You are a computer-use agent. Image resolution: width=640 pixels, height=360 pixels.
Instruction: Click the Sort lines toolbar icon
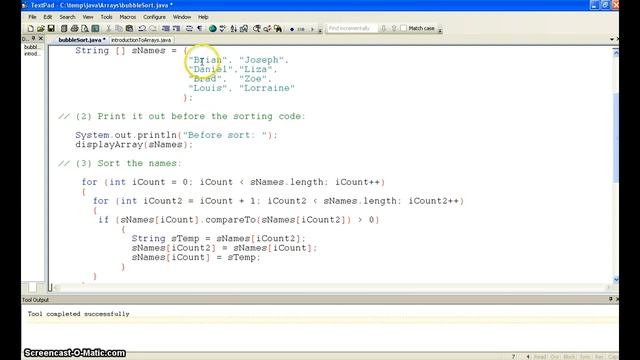[x=233, y=29]
